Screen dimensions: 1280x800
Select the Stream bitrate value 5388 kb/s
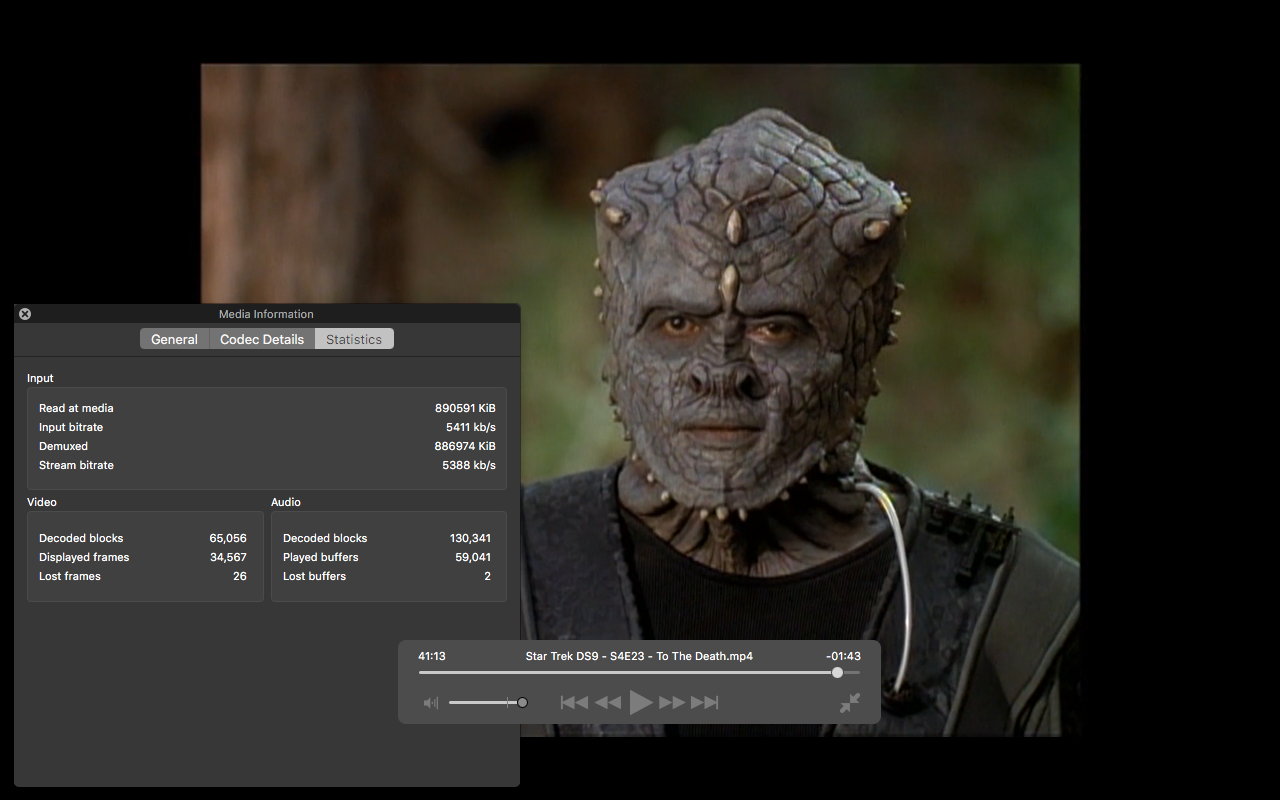click(x=469, y=465)
